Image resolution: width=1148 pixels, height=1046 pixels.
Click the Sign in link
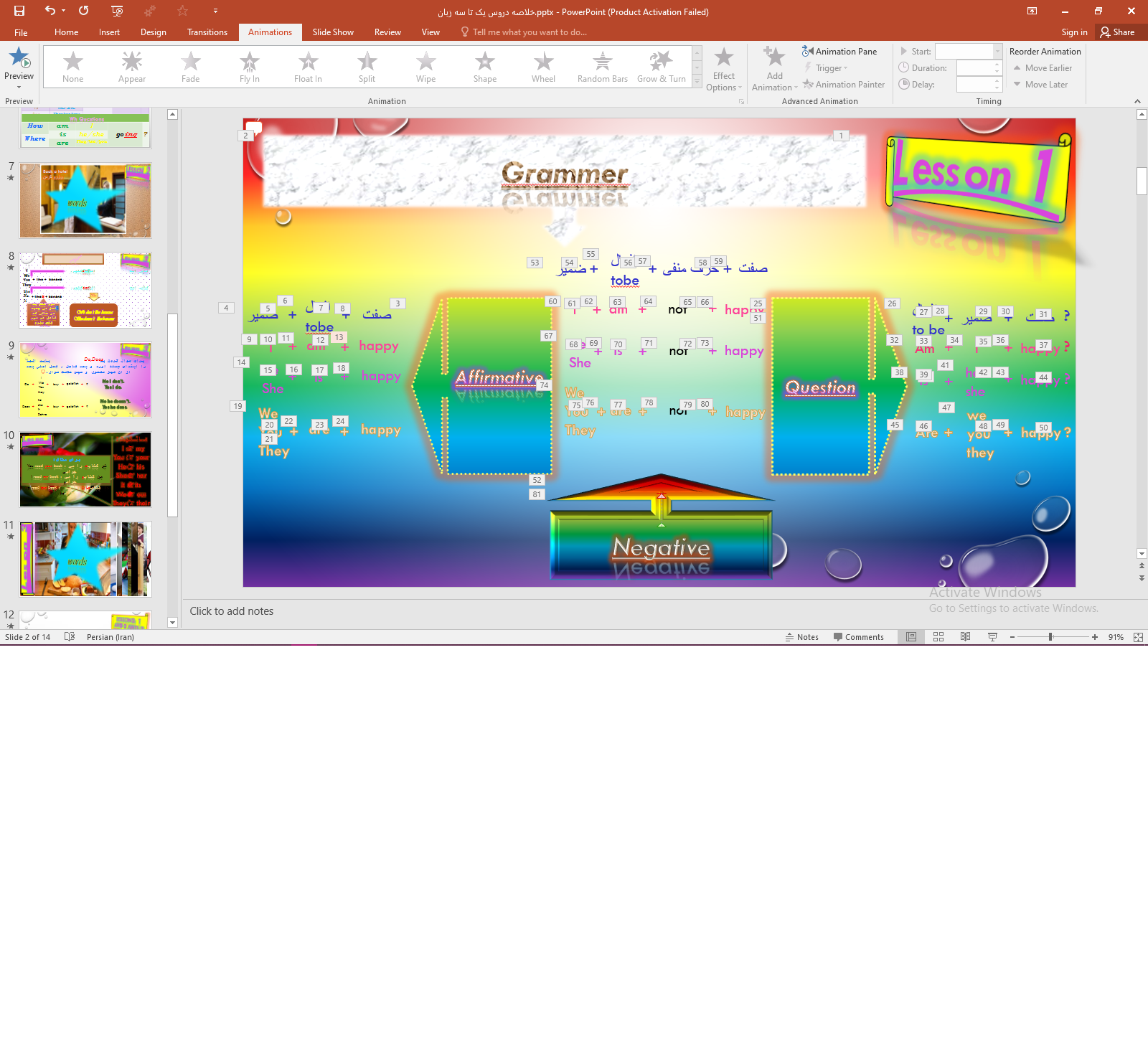[x=1074, y=32]
